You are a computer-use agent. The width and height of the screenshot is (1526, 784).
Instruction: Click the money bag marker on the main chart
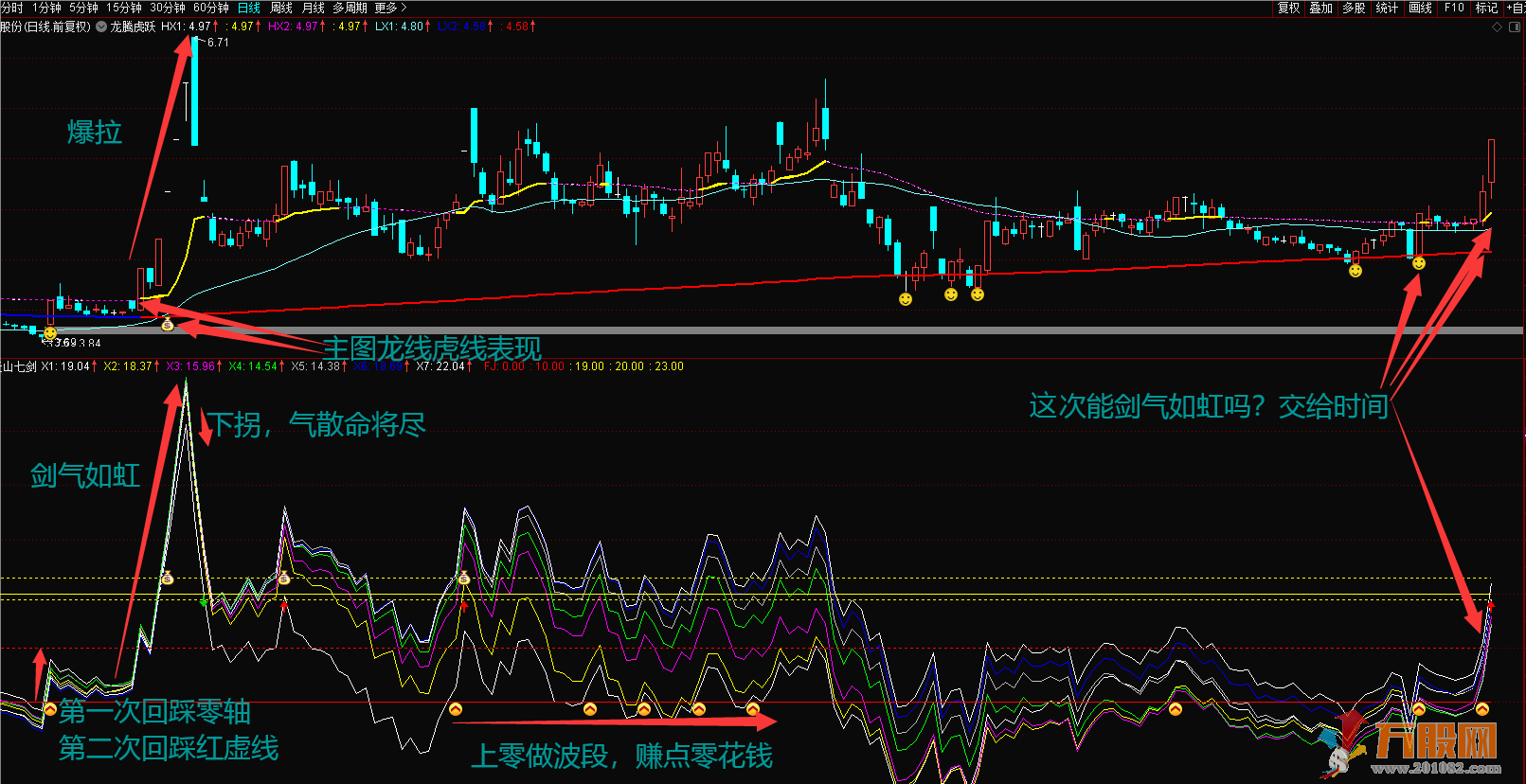[168, 325]
